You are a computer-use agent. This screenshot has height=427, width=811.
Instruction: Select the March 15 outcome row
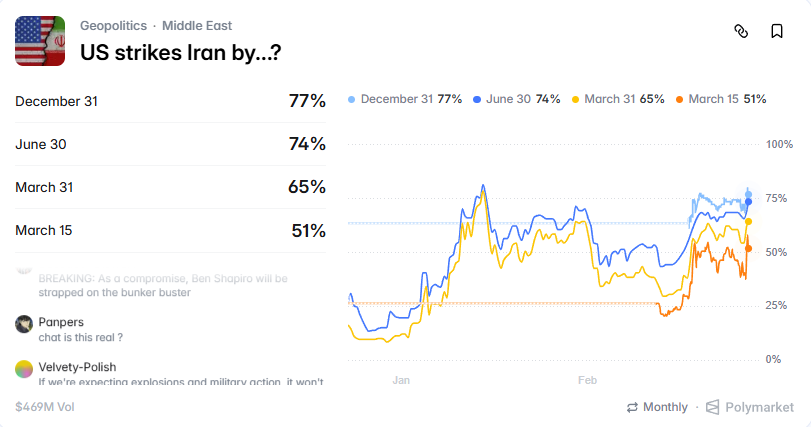(x=170, y=230)
